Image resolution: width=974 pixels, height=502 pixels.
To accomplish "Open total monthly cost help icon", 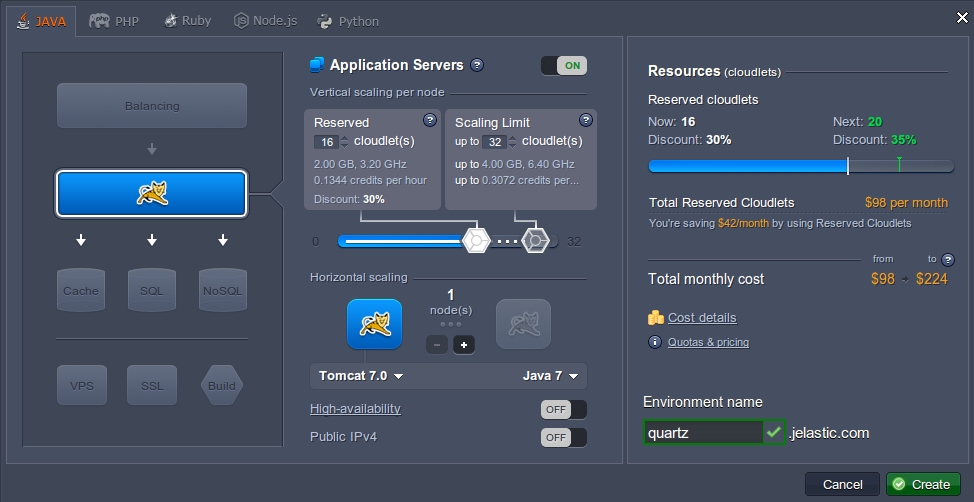I will (x=948, y=260).
